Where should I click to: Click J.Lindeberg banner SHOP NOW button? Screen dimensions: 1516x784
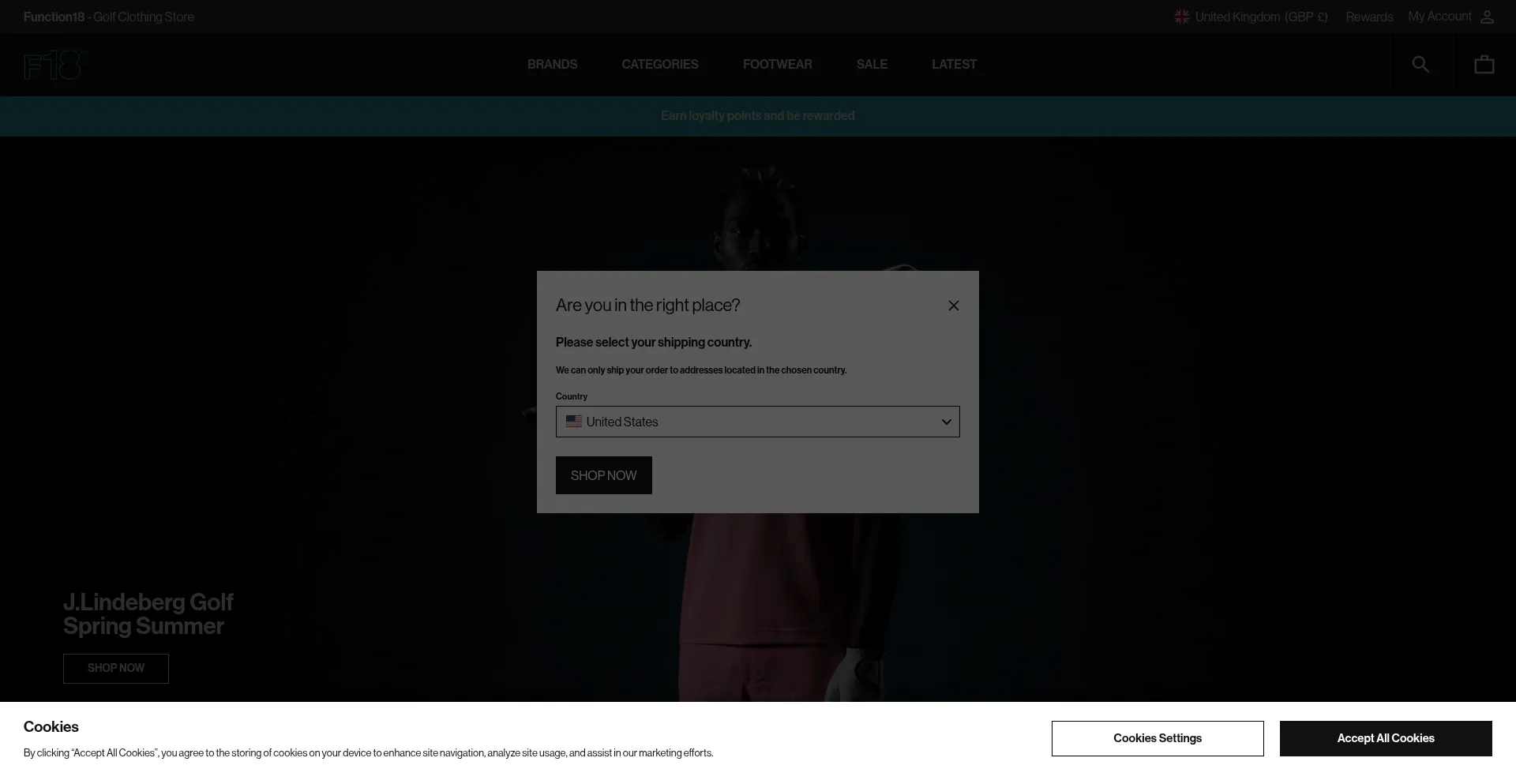[x=116, y=669]
